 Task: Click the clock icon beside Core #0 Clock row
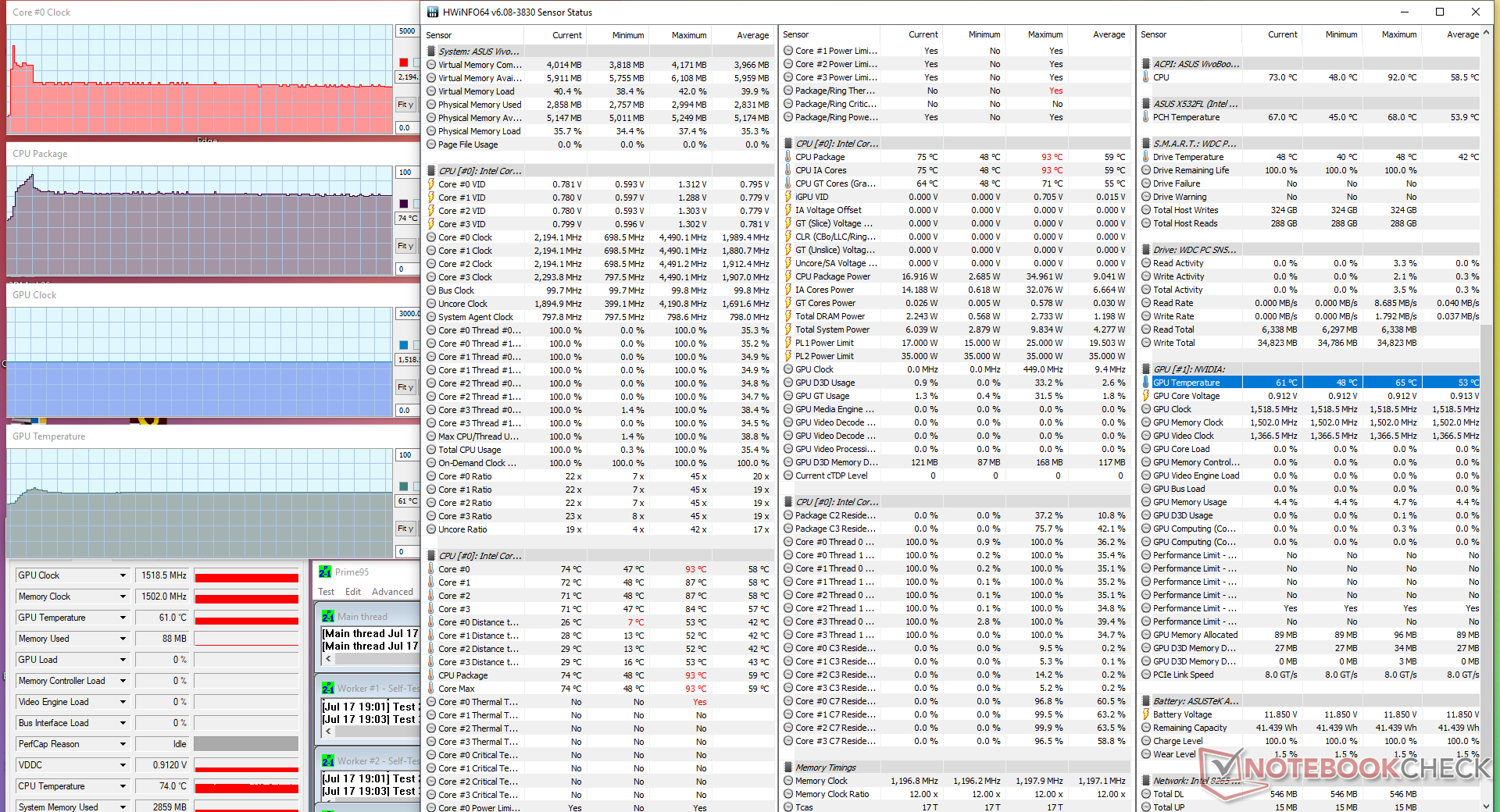tap(431, 237)
